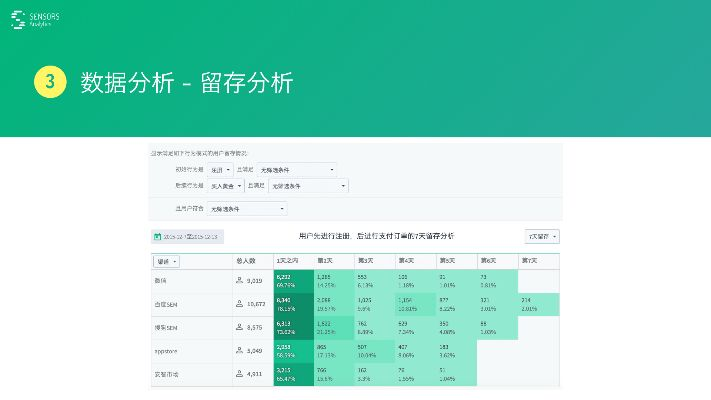The width and height of the screenshot is (711, 400).
Task: Click the user icon beside 9,019
Action: coord(239,281)
